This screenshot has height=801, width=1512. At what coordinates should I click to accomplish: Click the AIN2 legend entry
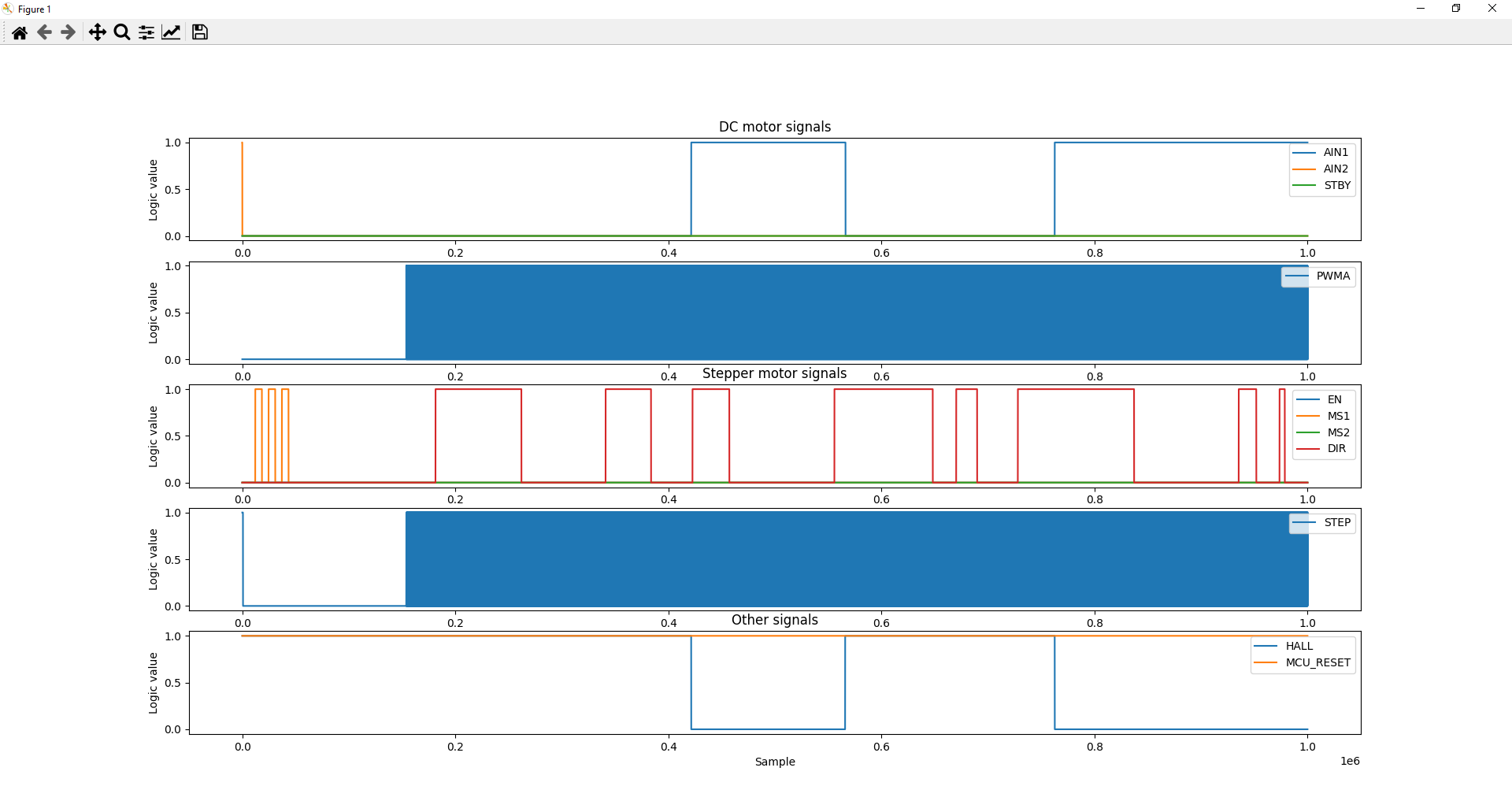[x=1321, y=169]
